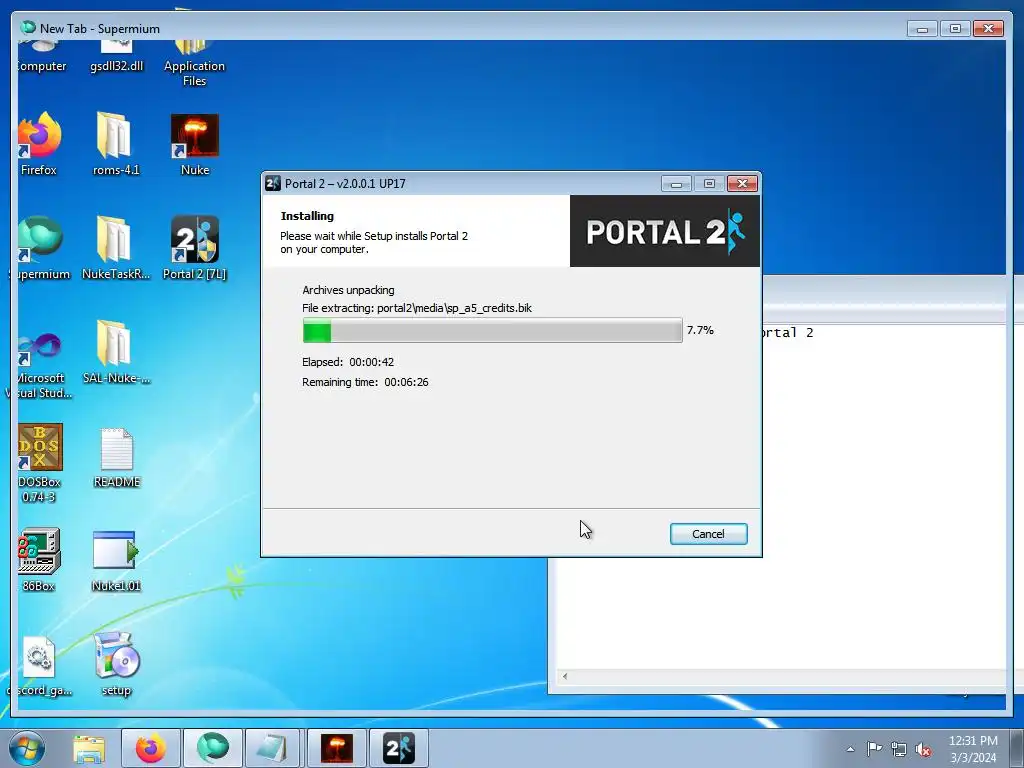This screenshot has width=1024, height=768.
Task: Close the Portal 2 installer window
Action: coord(743,184)
